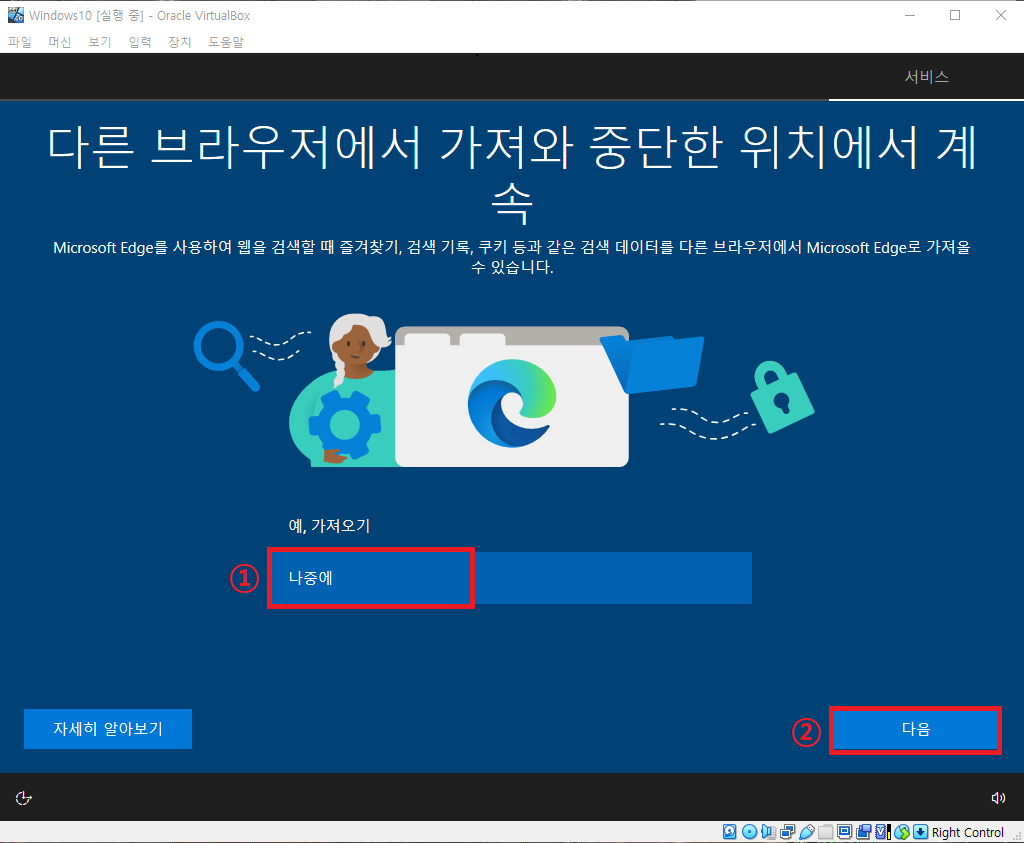Maximize the VirtualBox window
1024x843 pixels.
(x=955, y=15)
